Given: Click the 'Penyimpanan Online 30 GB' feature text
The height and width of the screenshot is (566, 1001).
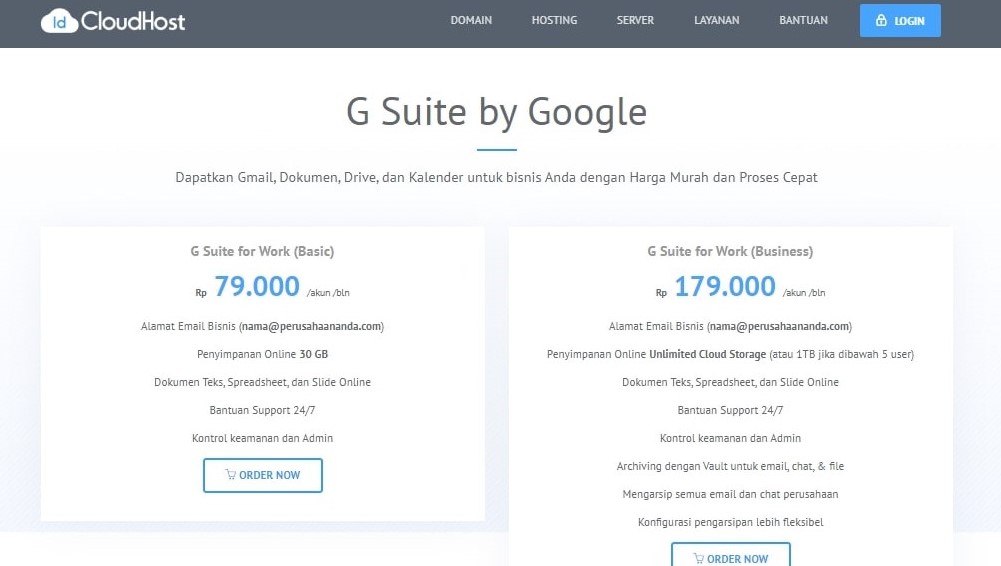Looking at the screenshot, I should 263,354.
